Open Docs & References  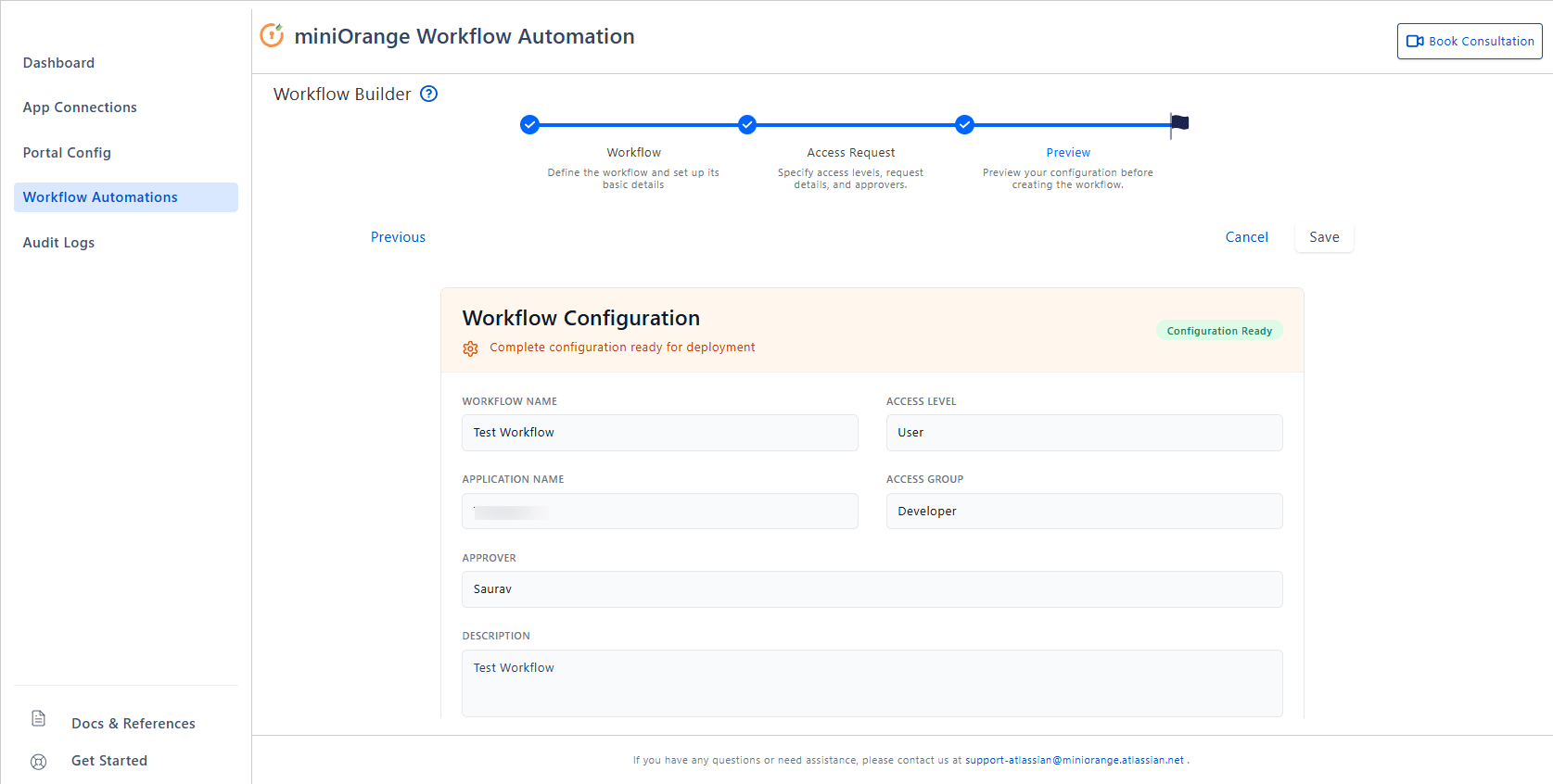pyautogui.click(x=134, y=724)
